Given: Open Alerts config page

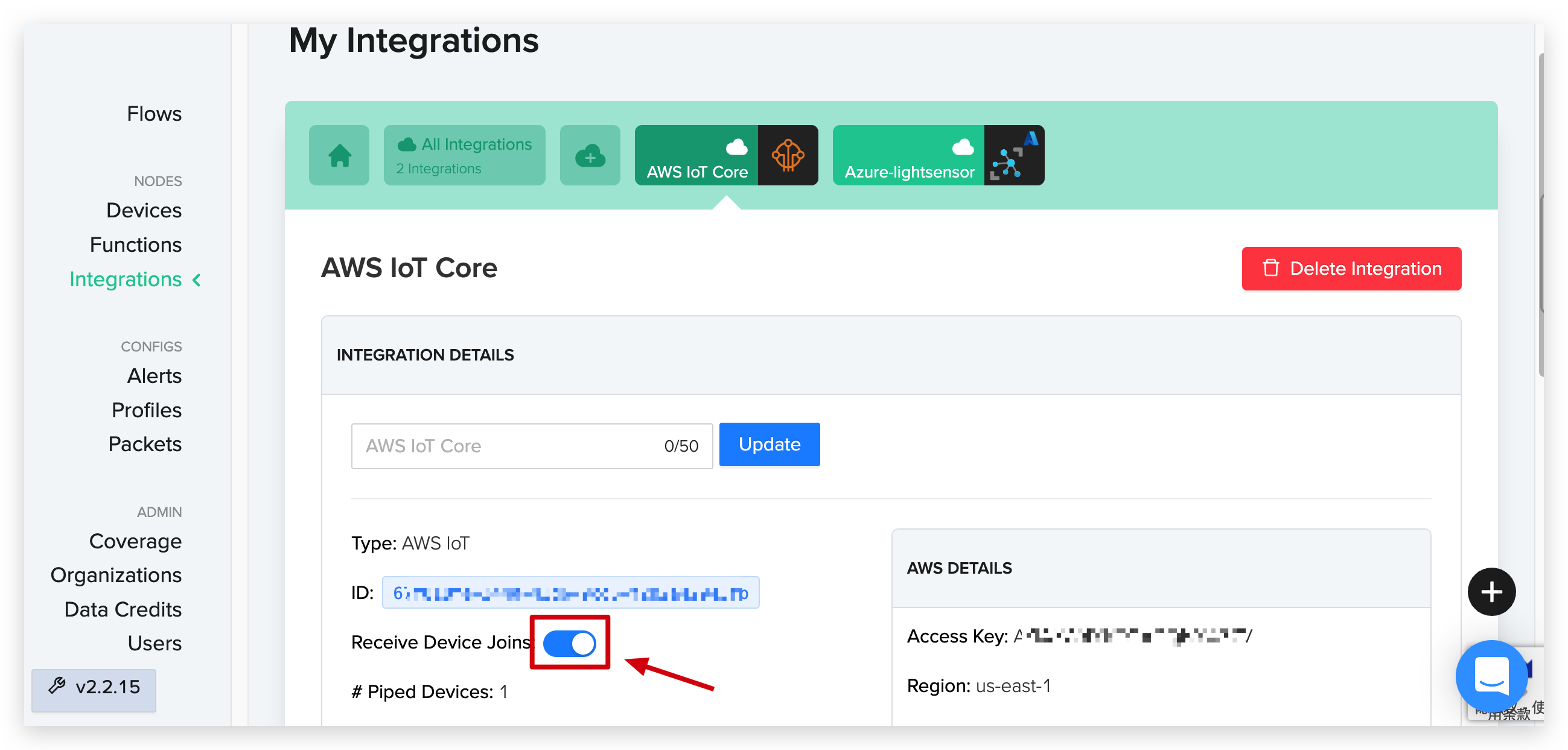Looking at the screenshot, I should click(154, 376).
